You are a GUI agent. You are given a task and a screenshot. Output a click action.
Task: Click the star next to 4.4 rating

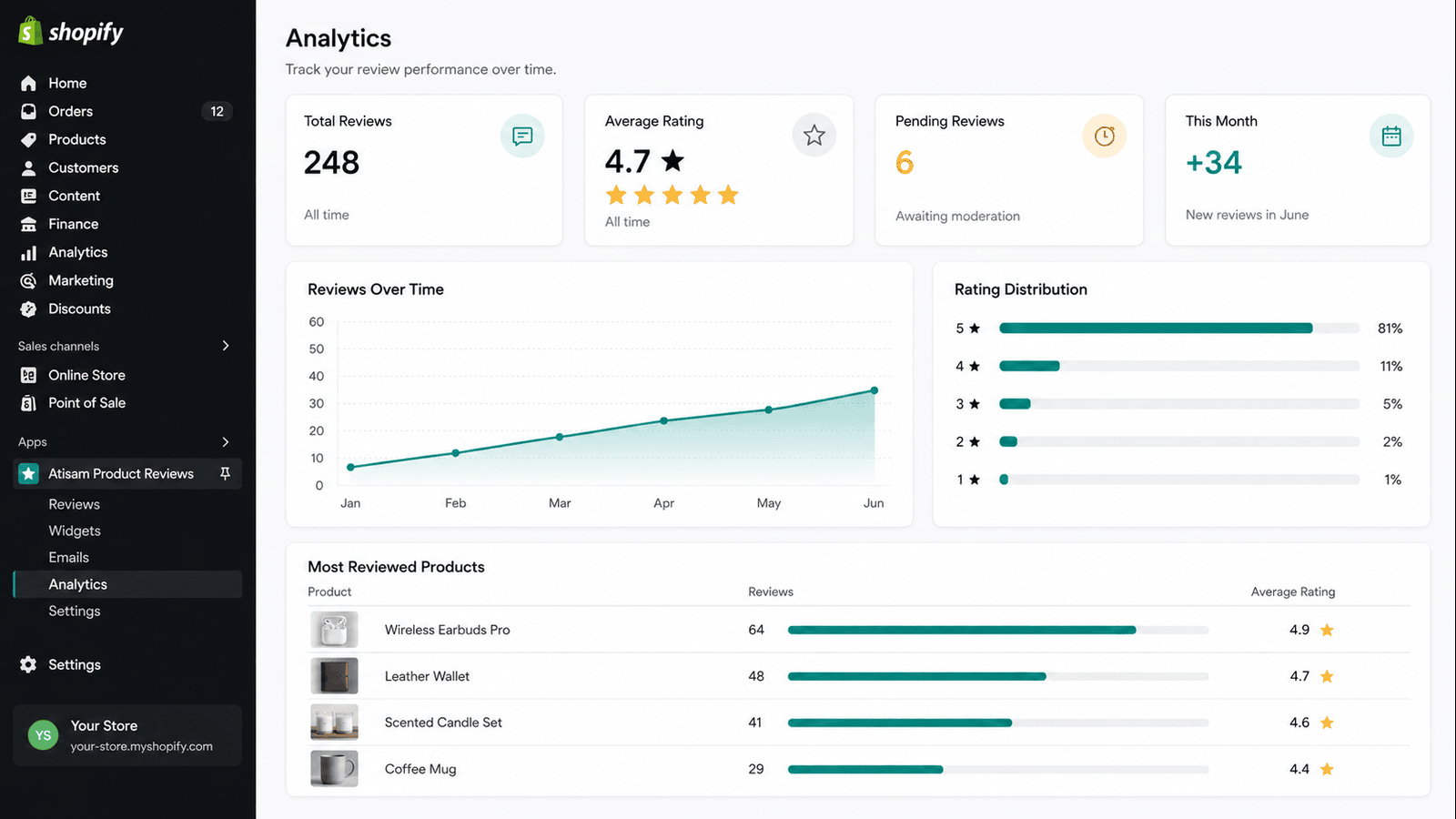pos(1327,769)
